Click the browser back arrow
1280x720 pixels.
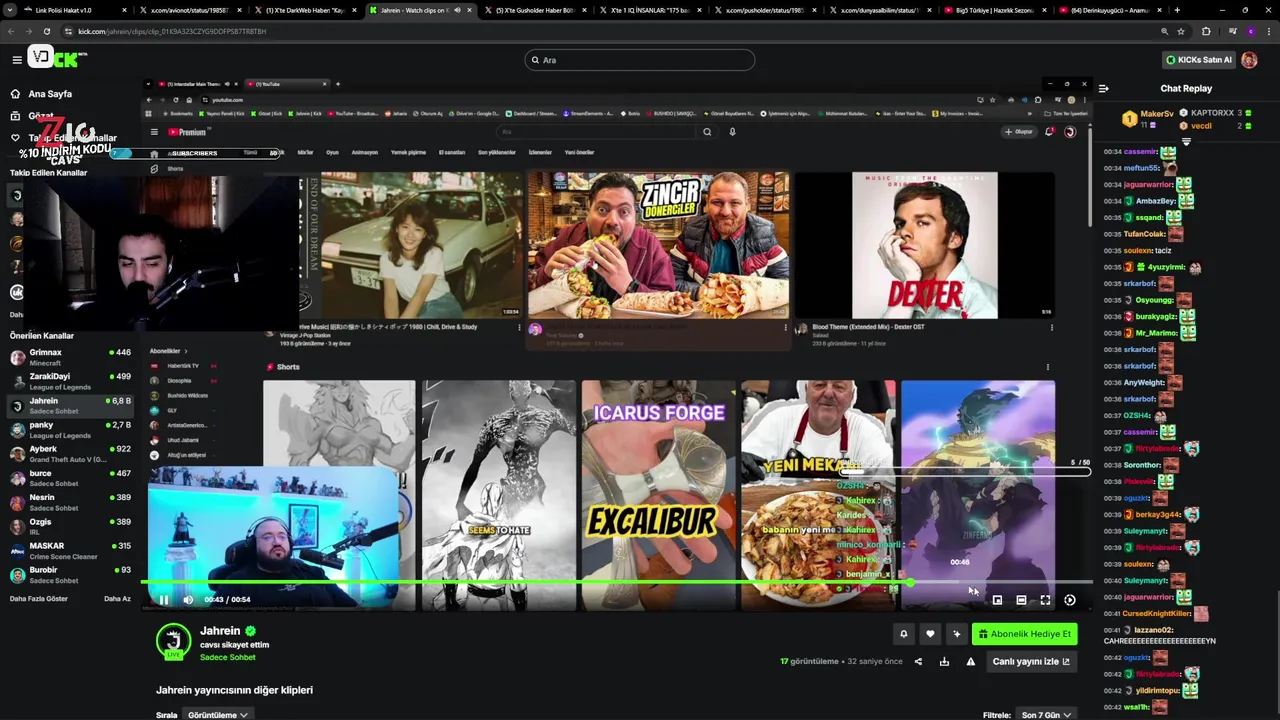(x=12, y=31)
